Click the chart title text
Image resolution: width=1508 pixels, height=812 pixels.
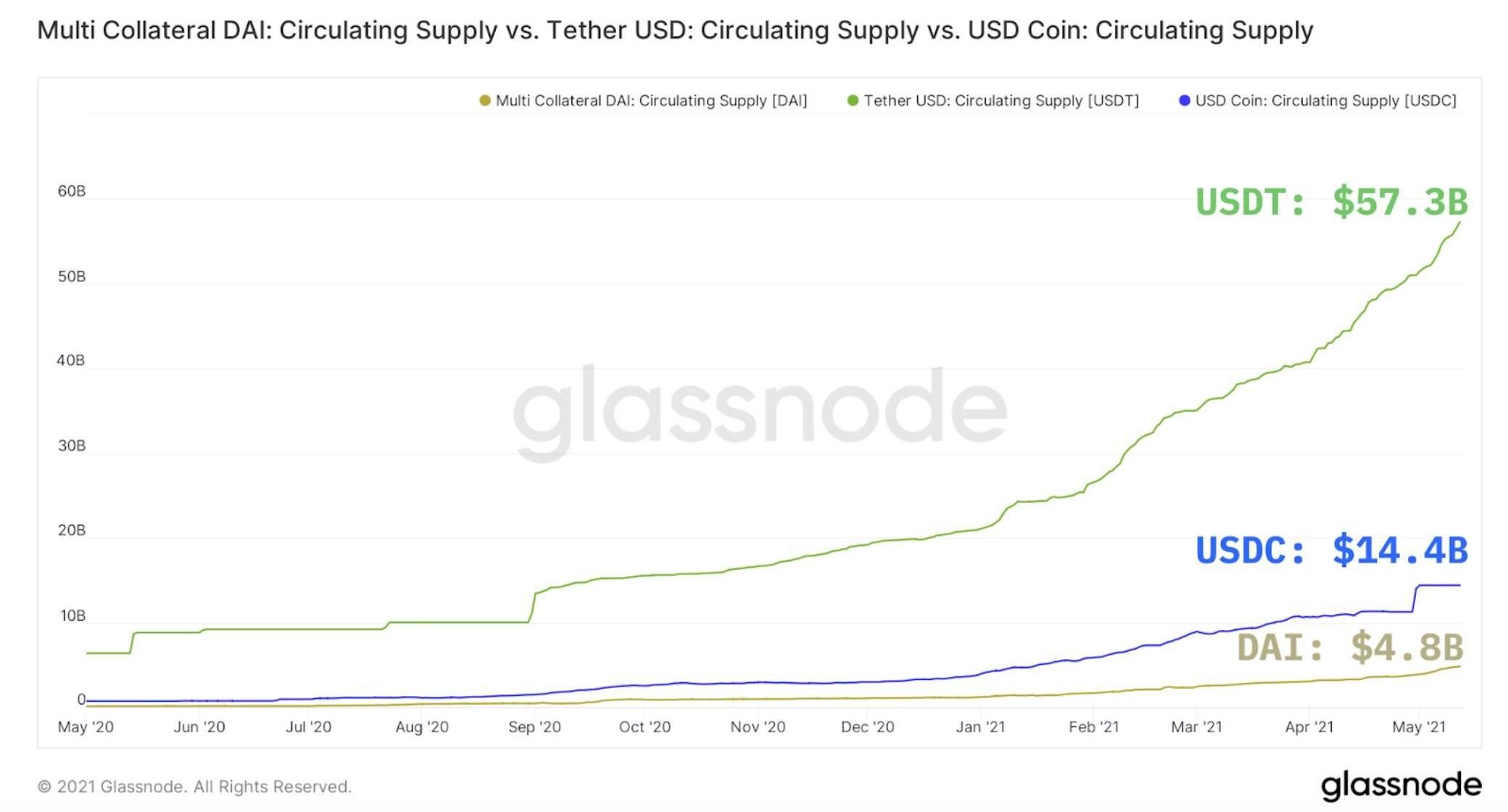(675, 30)
